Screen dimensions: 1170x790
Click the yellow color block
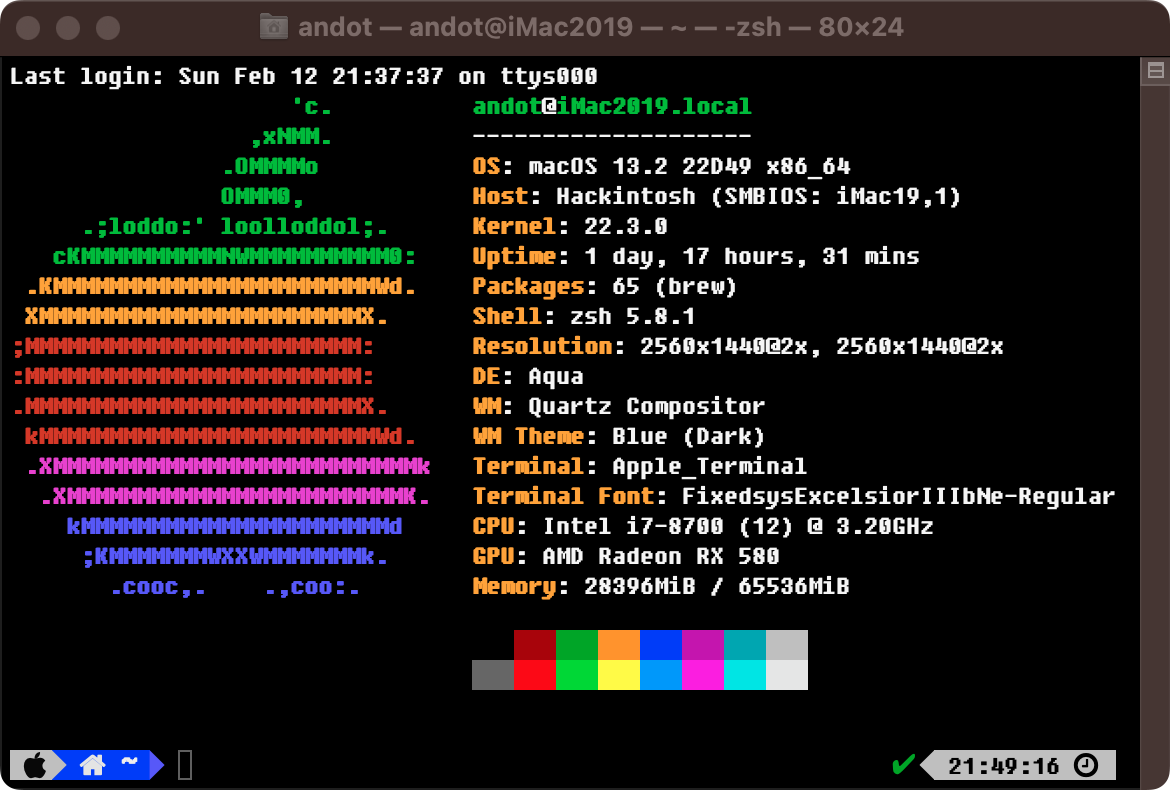[x=619, y=675]
